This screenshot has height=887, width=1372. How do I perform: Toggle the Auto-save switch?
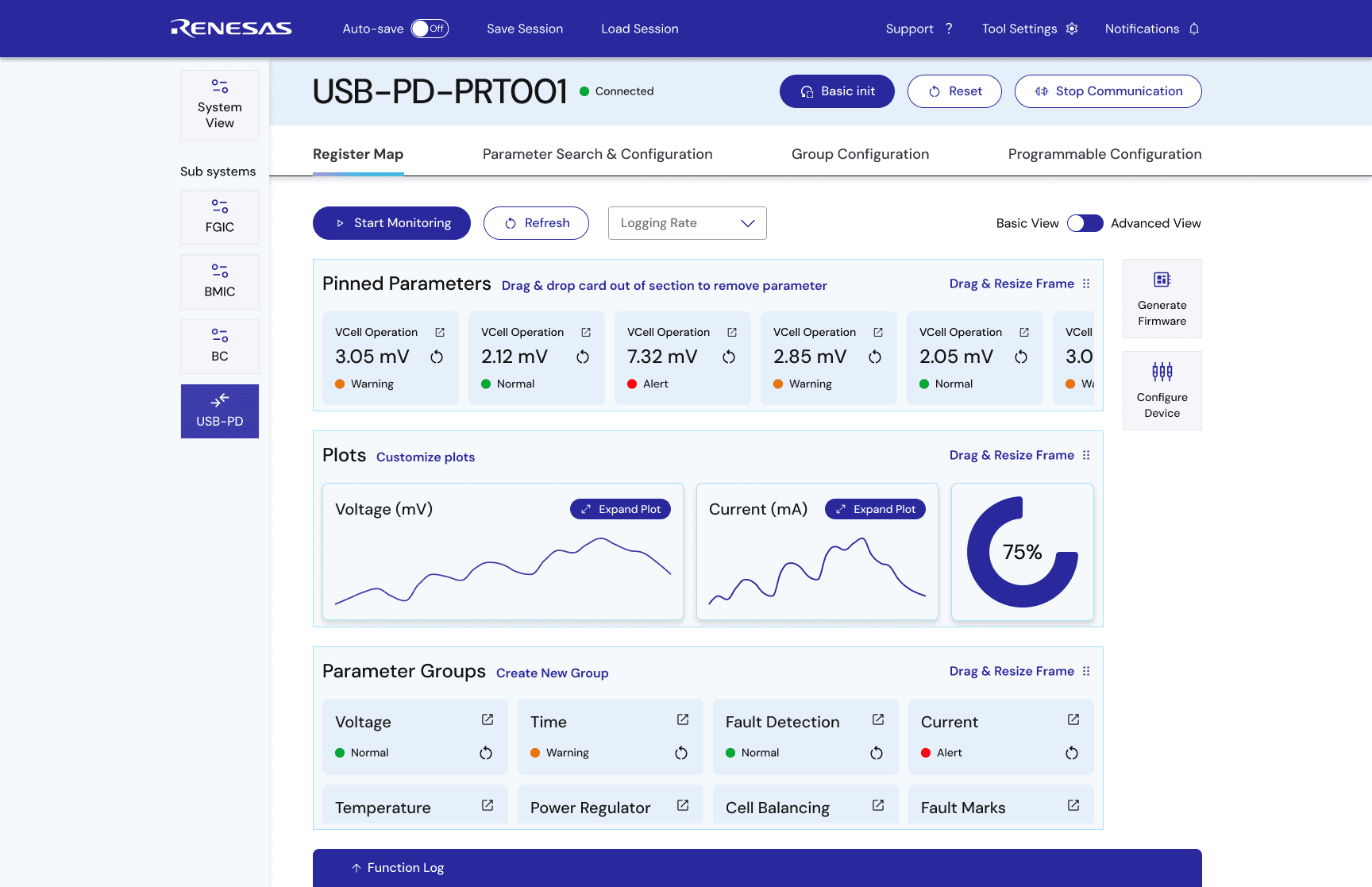coord(430,29)
